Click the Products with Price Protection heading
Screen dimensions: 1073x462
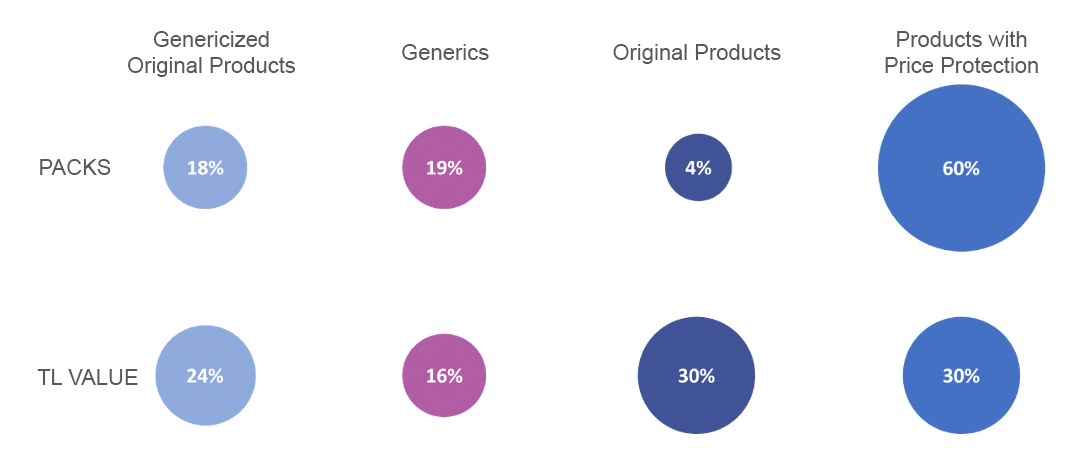(x=961, y=53)
